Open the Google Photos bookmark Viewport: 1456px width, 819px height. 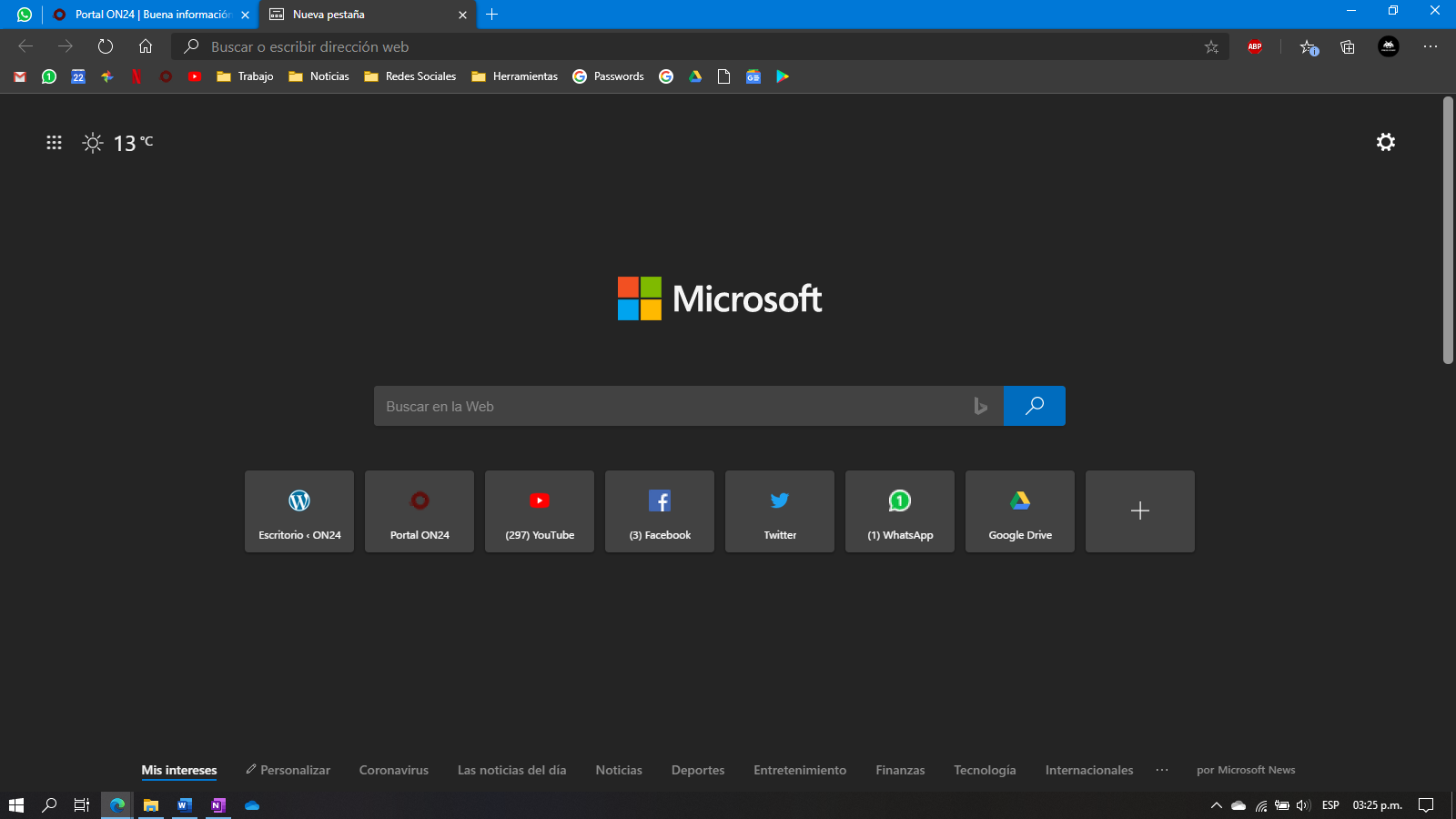(107, 76)
